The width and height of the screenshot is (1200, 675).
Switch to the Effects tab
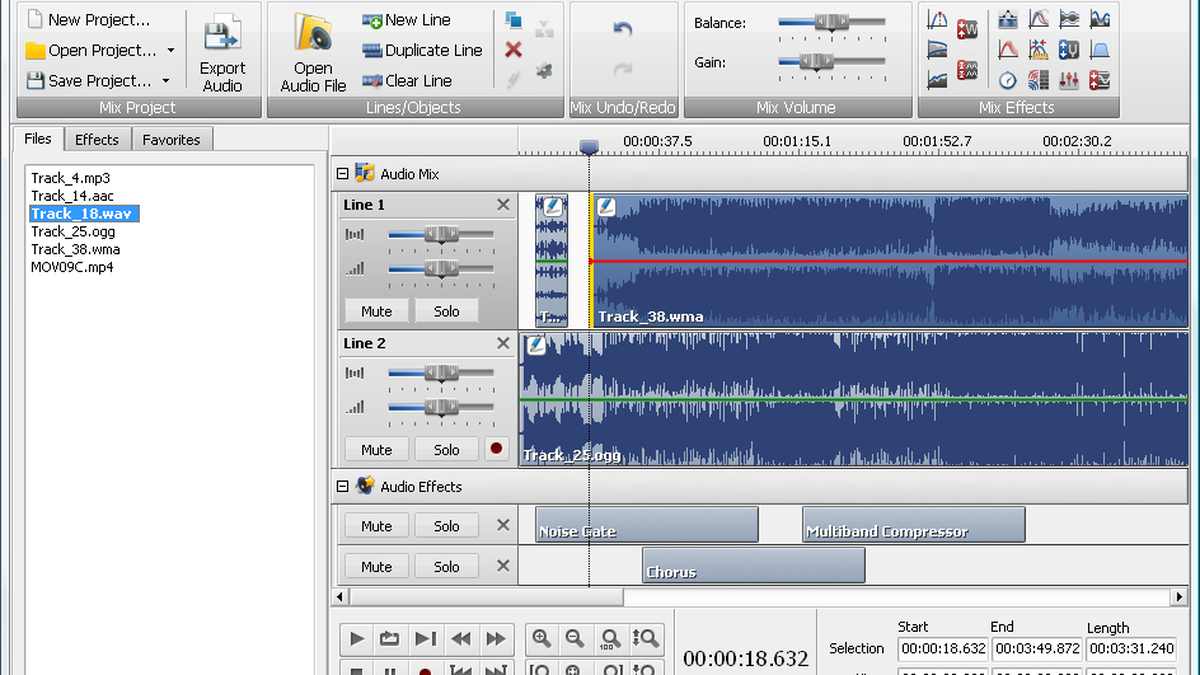click(x=97, y=139)
